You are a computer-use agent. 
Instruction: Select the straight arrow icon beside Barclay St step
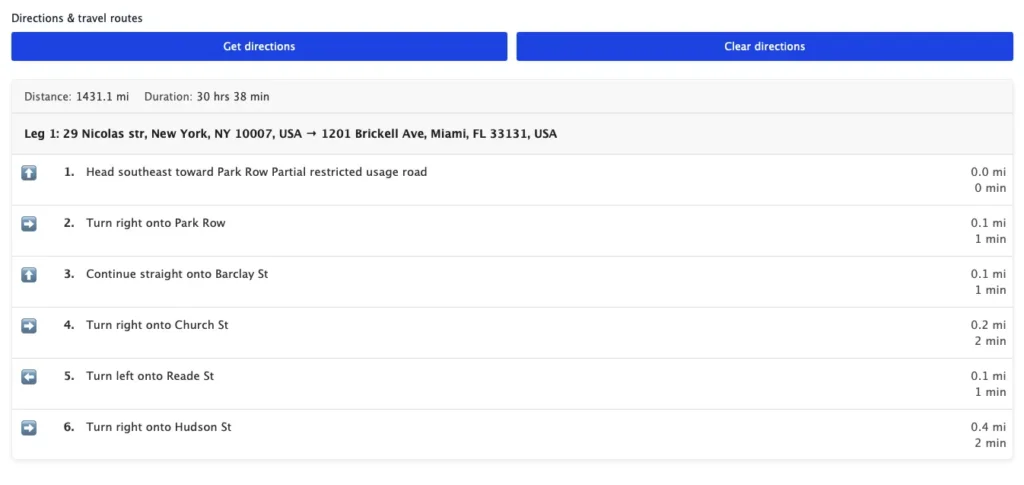pyautogui.click(x=29, y=275)
